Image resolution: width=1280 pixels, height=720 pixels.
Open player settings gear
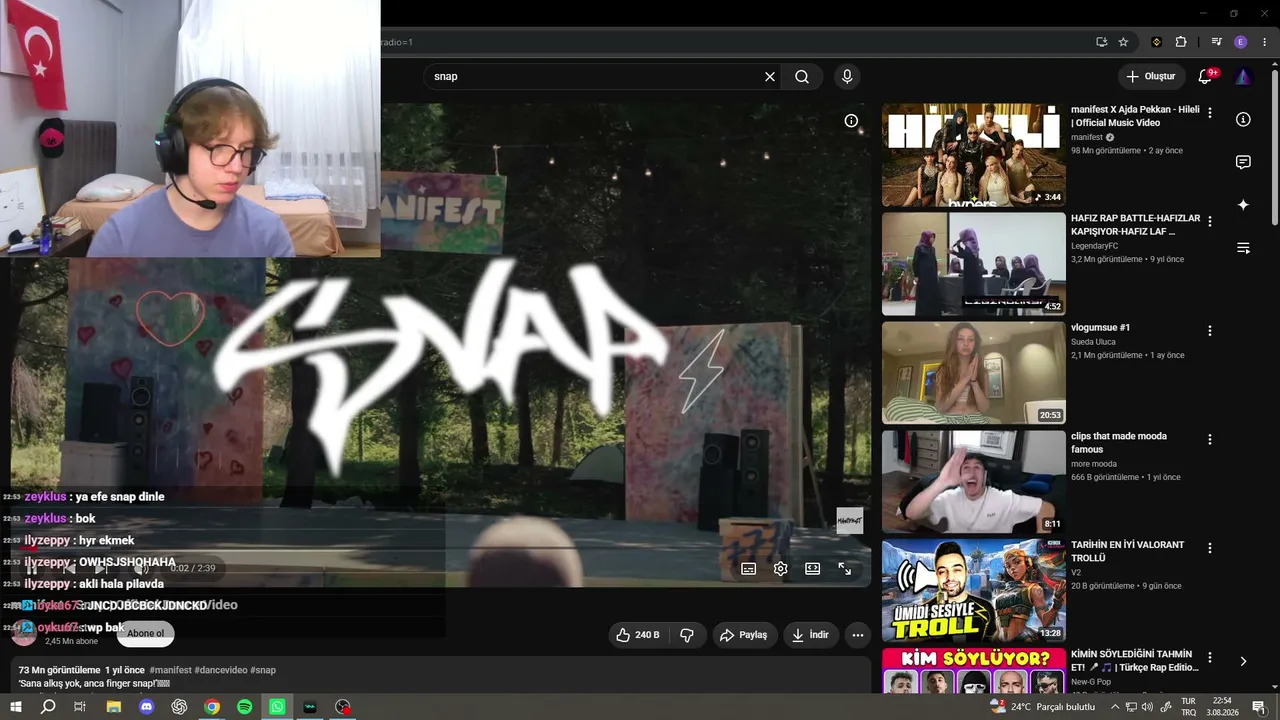point(780,568)
